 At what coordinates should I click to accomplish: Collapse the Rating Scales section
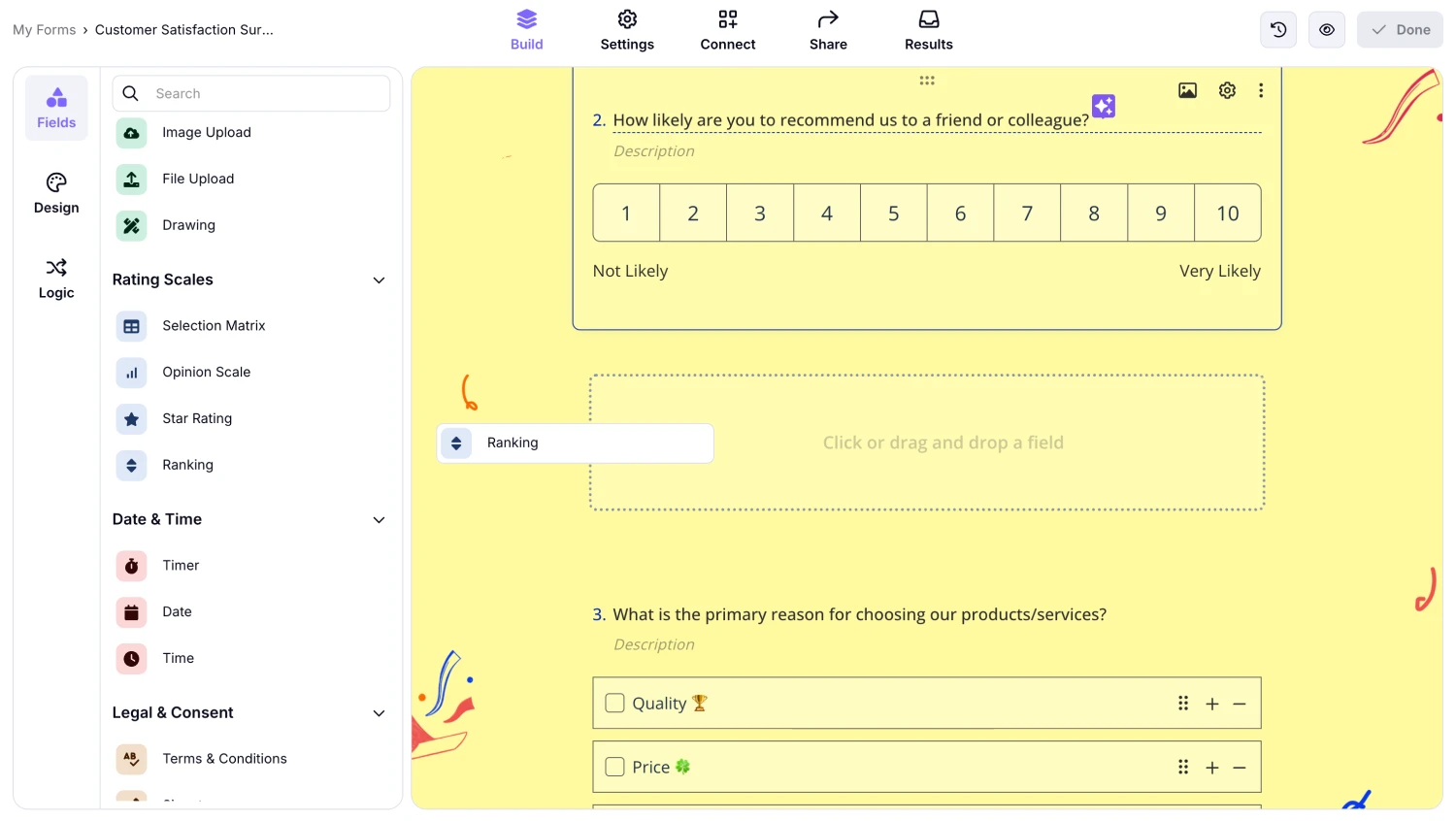pos(379,279)
